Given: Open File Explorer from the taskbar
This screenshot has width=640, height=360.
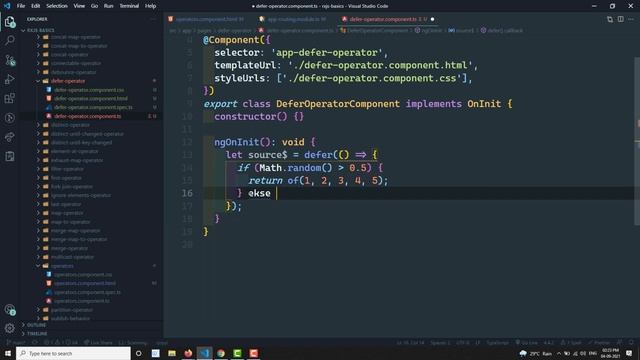Looking at the screenshot, I should click(172, 353).
